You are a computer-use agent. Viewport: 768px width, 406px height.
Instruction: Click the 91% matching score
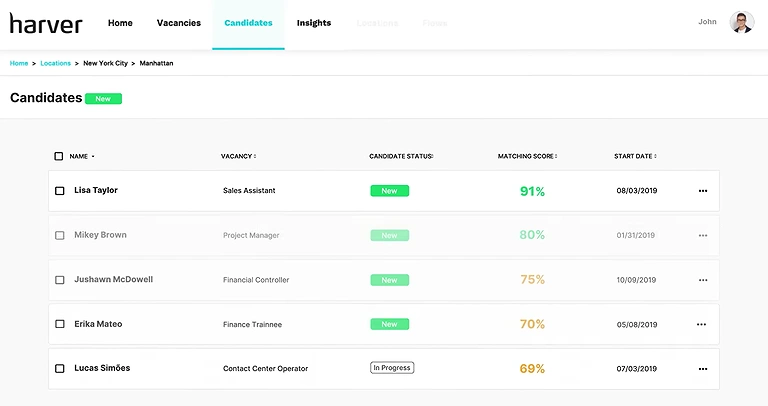[532, 191]
